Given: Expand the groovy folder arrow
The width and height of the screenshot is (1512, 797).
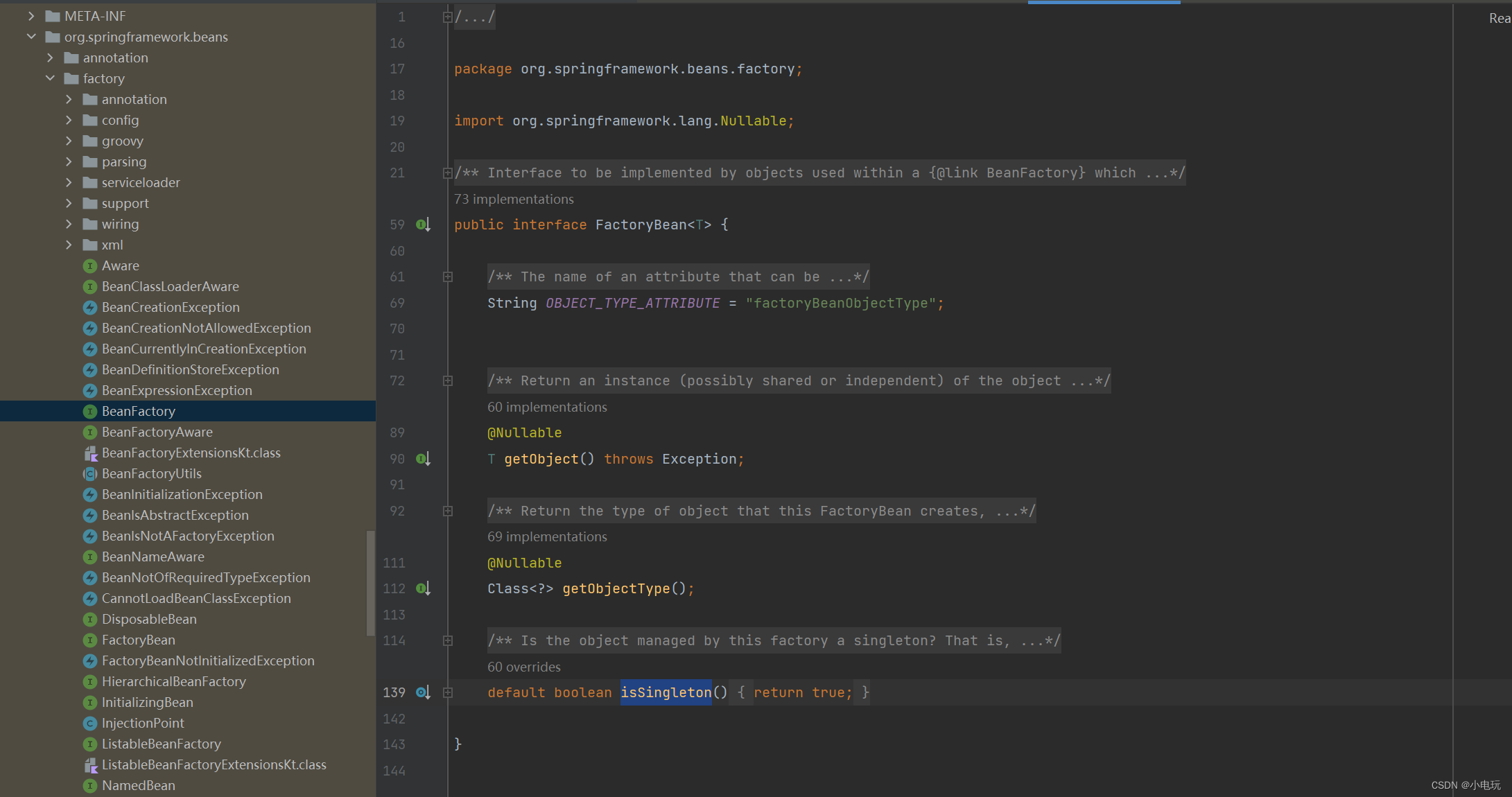Looking at the screenshot, I should coord(69,141).
